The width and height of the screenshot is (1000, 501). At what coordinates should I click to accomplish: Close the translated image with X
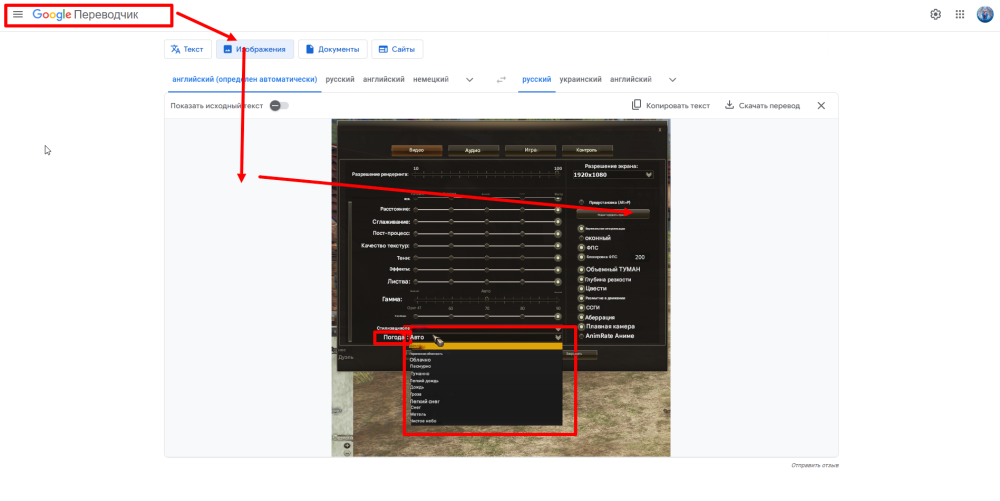click(821, 105)
